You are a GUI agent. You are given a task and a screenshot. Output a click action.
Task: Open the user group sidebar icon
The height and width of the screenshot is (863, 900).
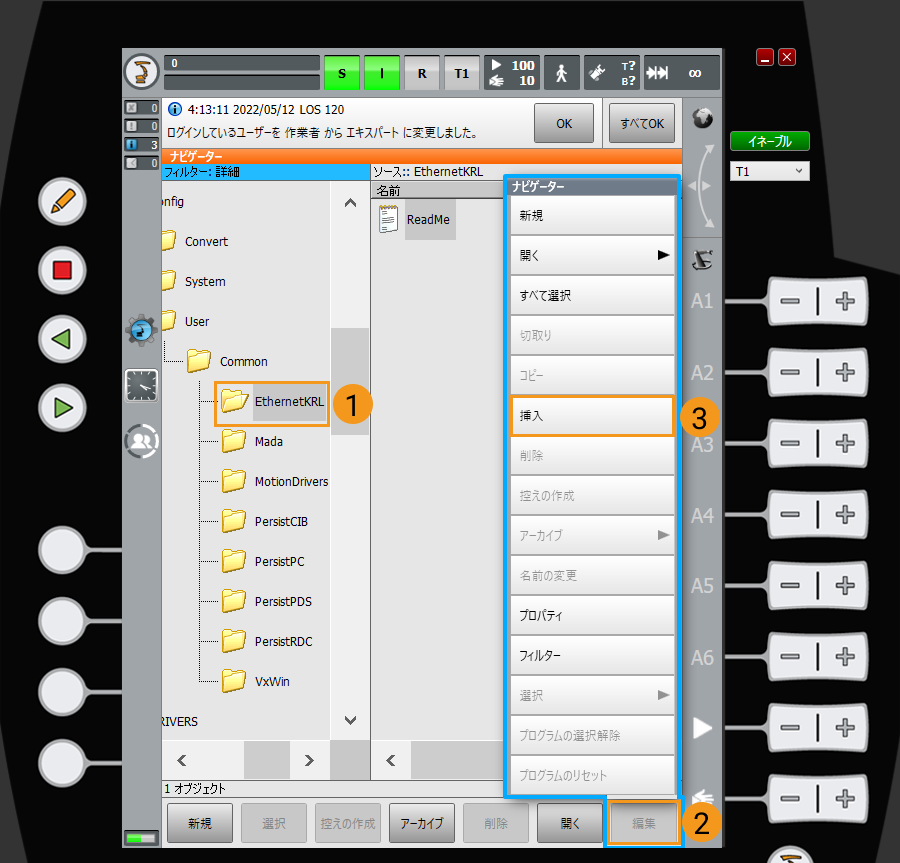click(141, 441)
